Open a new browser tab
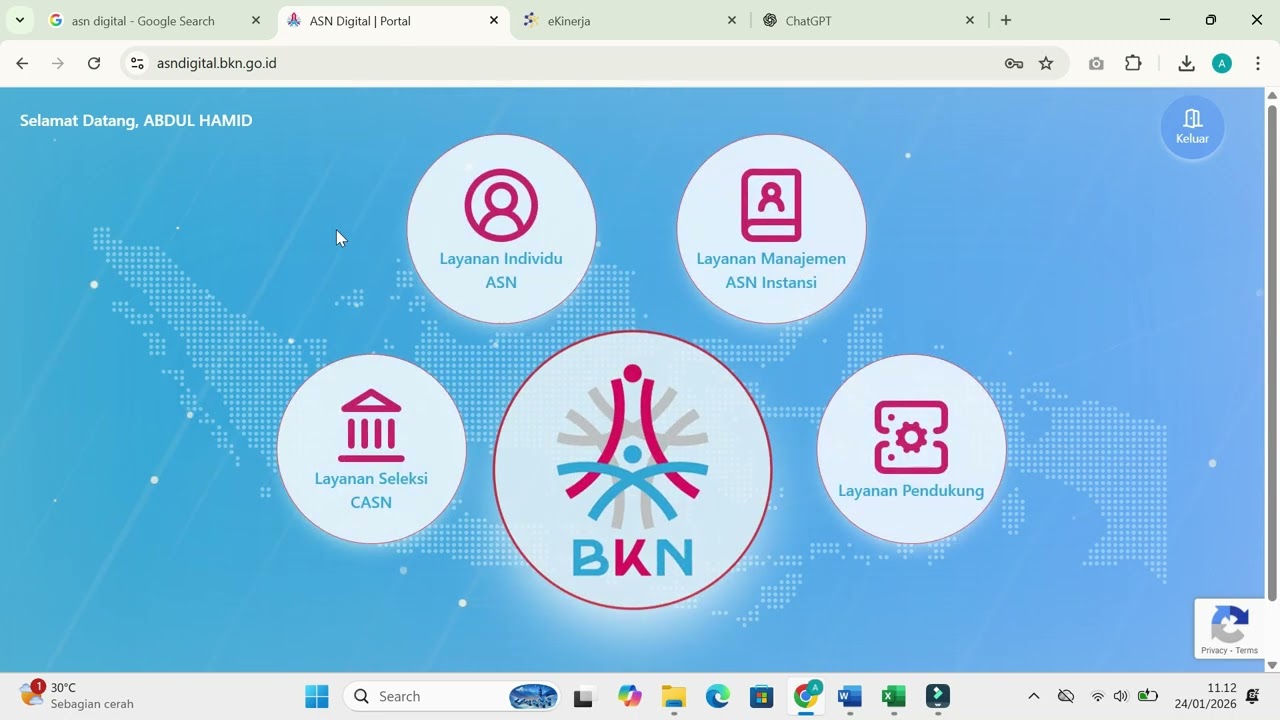This screenshot has width=1280, height=720. tap(1006, 20)
